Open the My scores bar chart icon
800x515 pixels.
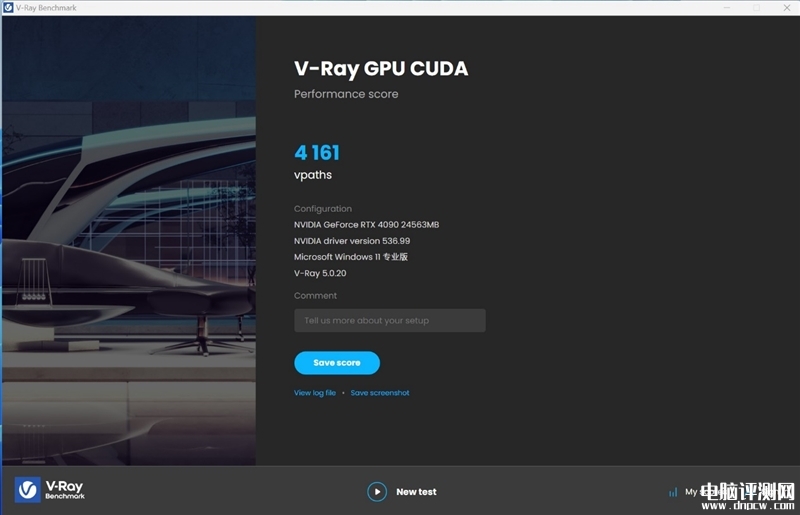pos(673,492)
